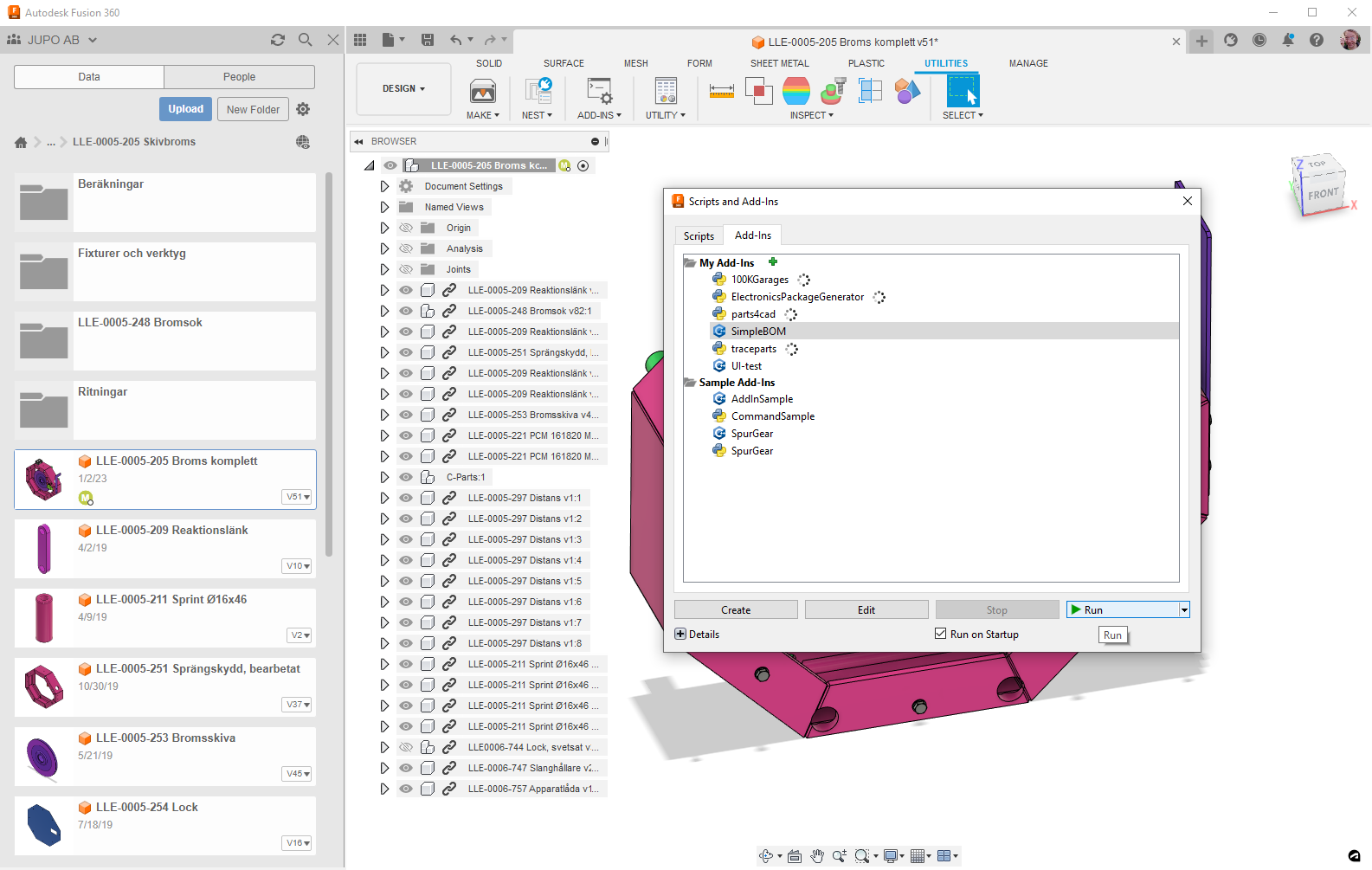Open the job status clock icon
Viewport: 1372px width, 870px height.
point(1259,40)
